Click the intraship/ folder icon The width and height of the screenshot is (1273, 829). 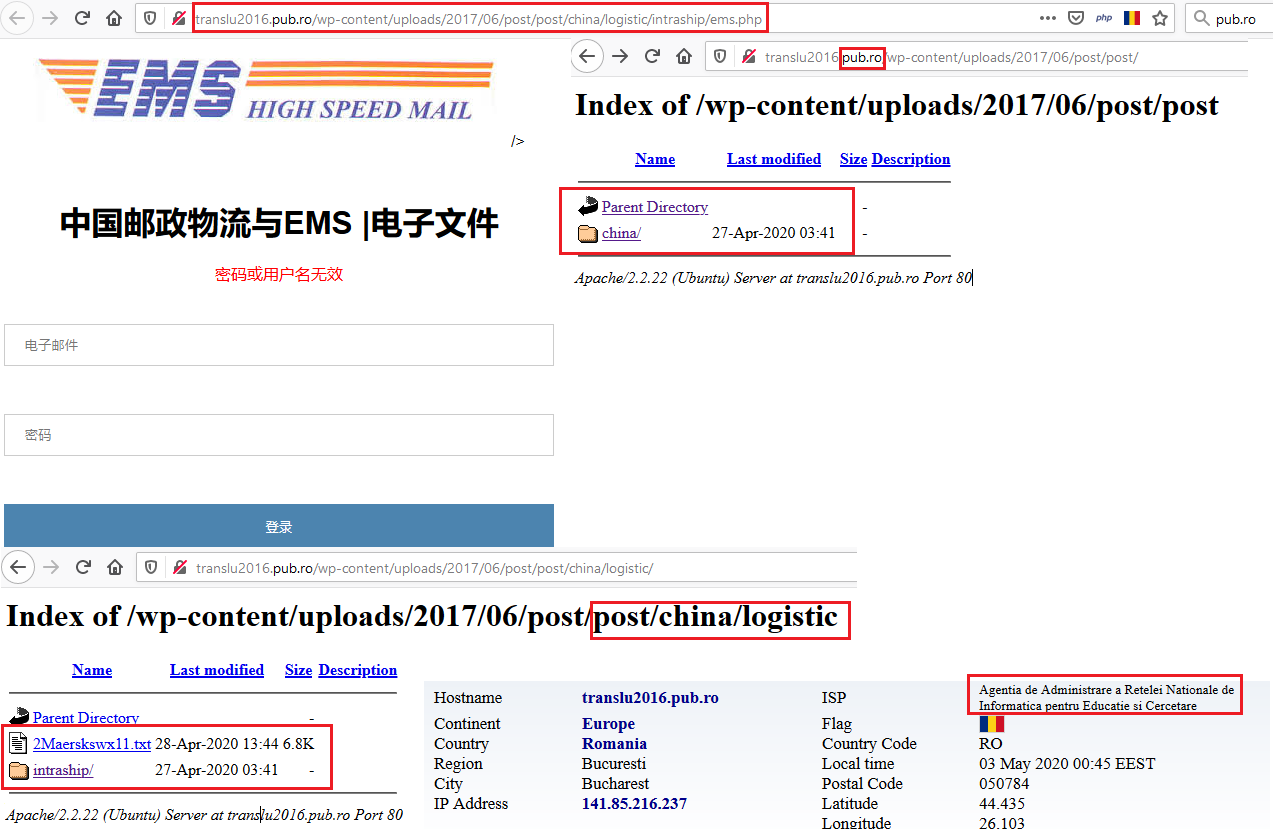click(x=19, y=770)
